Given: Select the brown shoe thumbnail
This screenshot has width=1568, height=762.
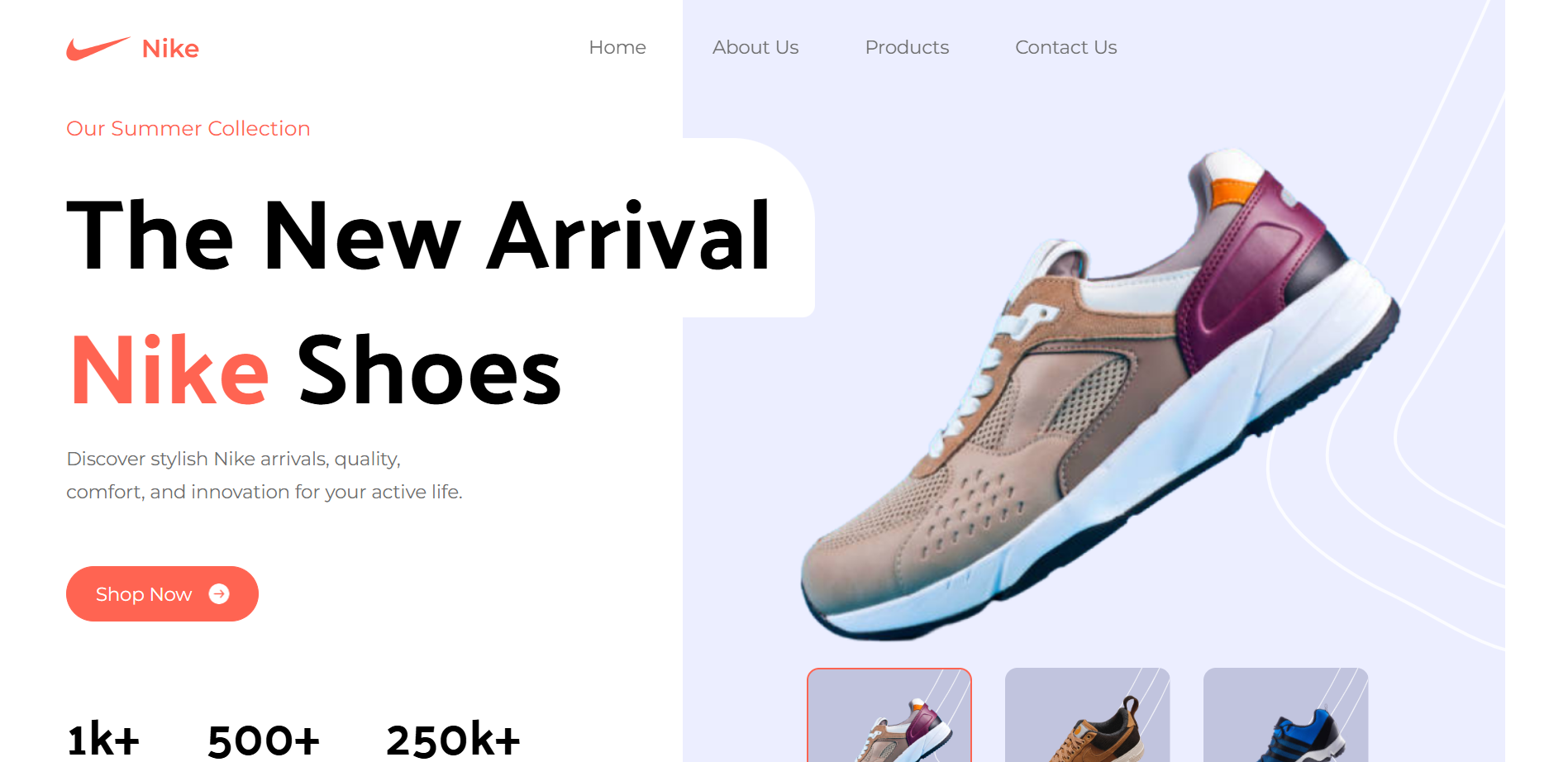Looking at the screenshot, I should click(1088, 715).
